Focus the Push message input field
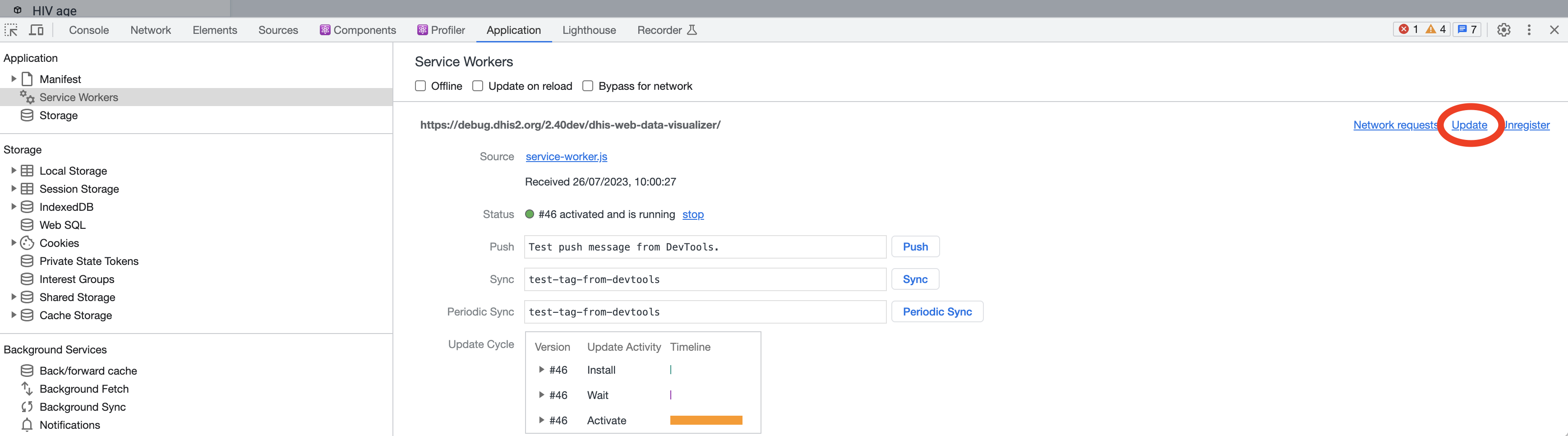Screen dimensions: 1568x436 (706, 246)
